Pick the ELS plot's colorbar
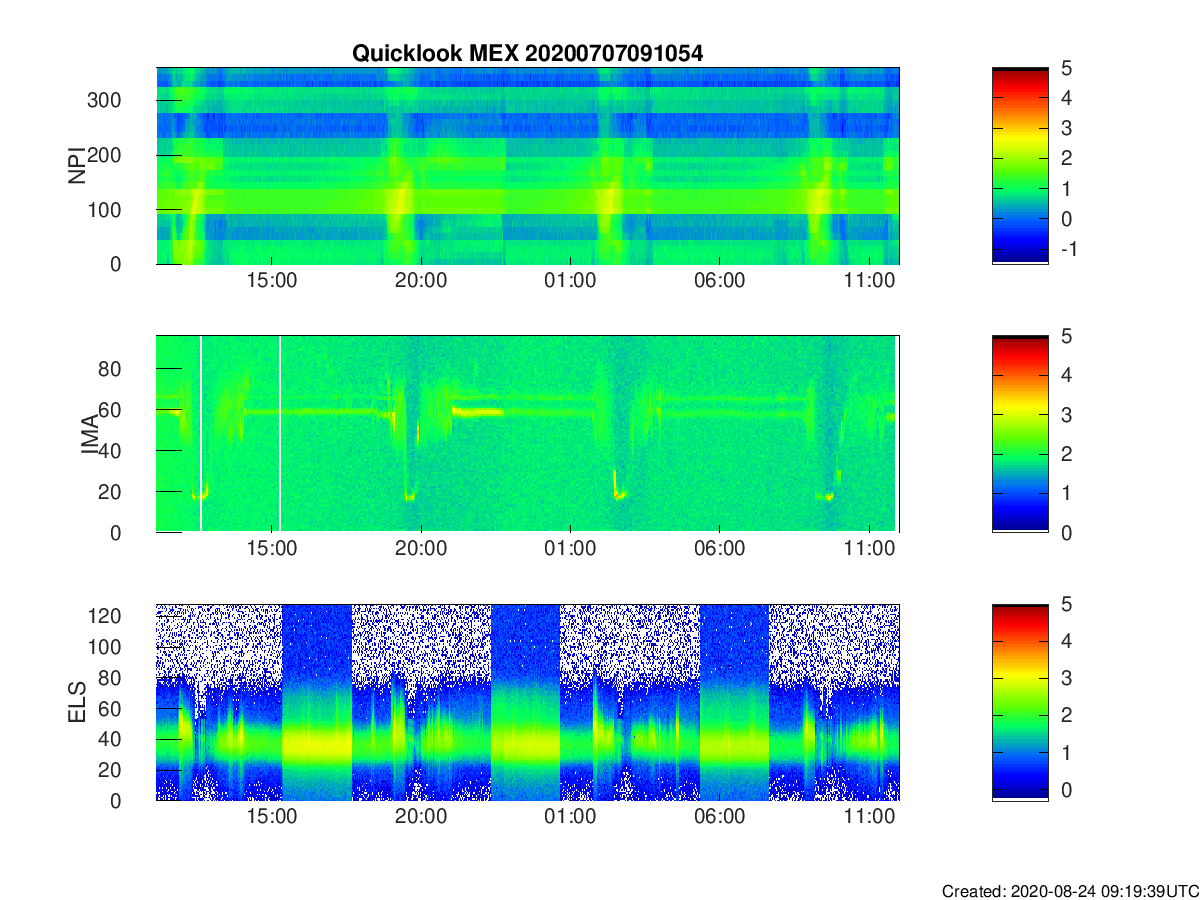Screen dimensions: 1200x900 [x=1020, y=702]
